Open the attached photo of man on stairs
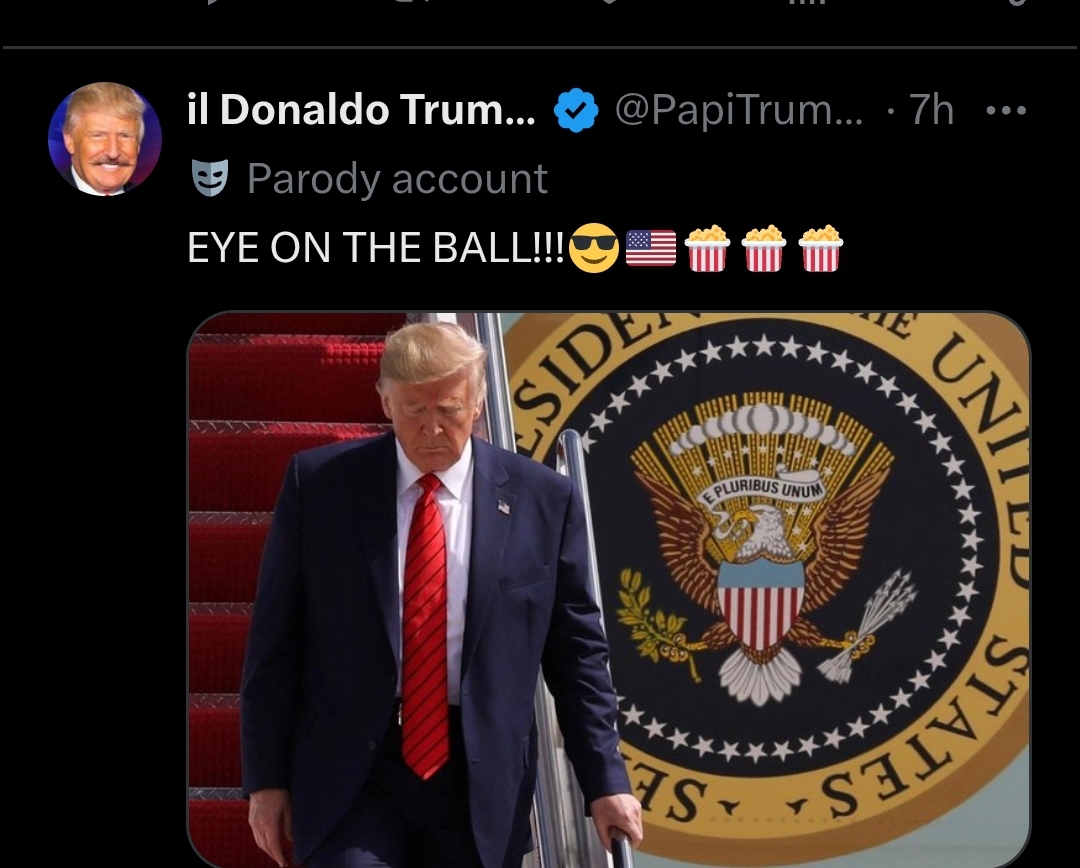Viewport: 1080px width, 868px height. click(x=609, y=590)
